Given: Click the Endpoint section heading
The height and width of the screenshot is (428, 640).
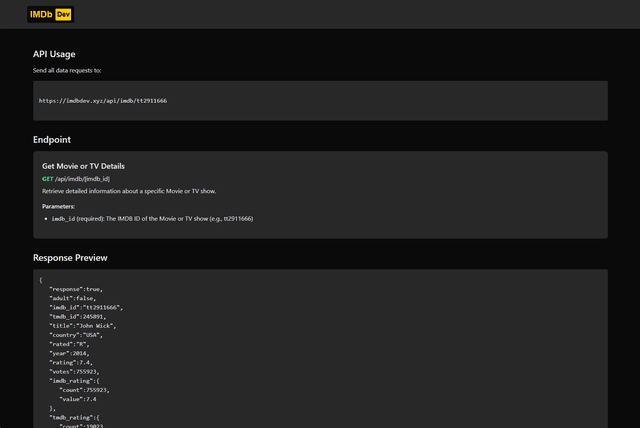Looking at the screenshot, I should 52,139.
